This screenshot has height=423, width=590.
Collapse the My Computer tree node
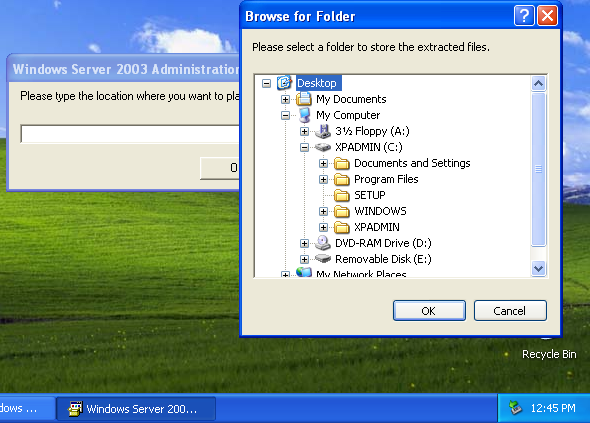coord(285,115)
